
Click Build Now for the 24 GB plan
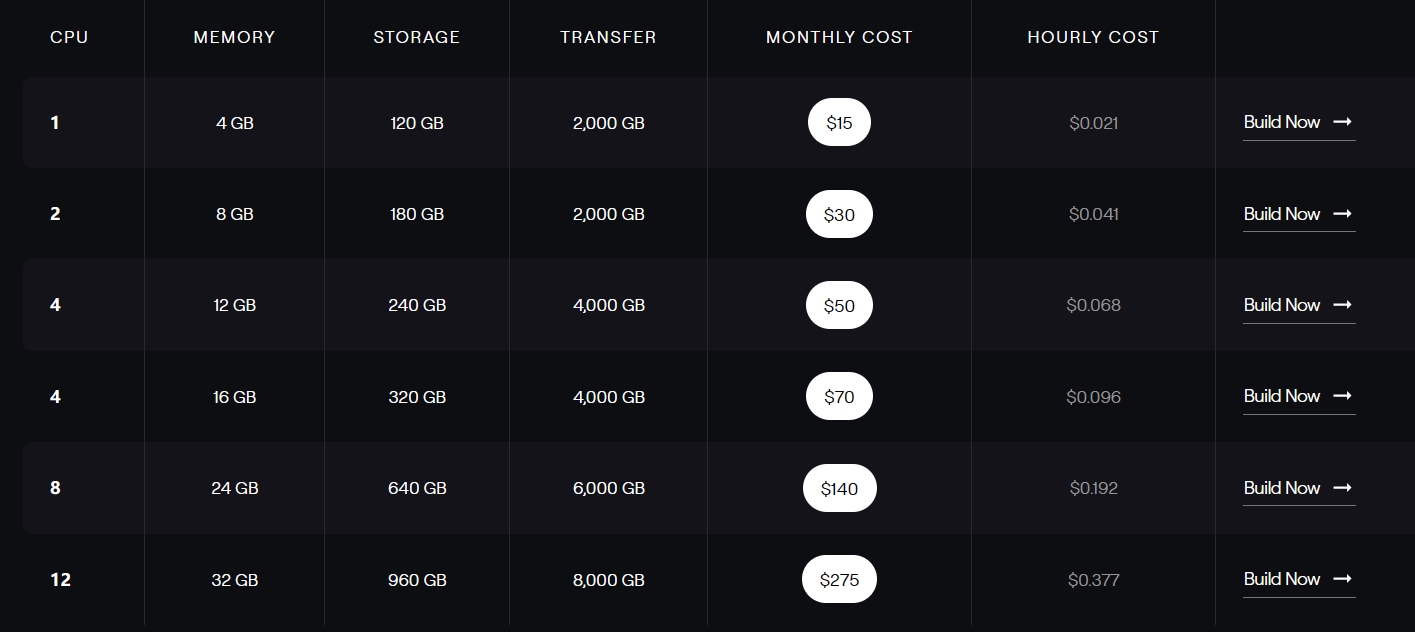point(1282,488)
